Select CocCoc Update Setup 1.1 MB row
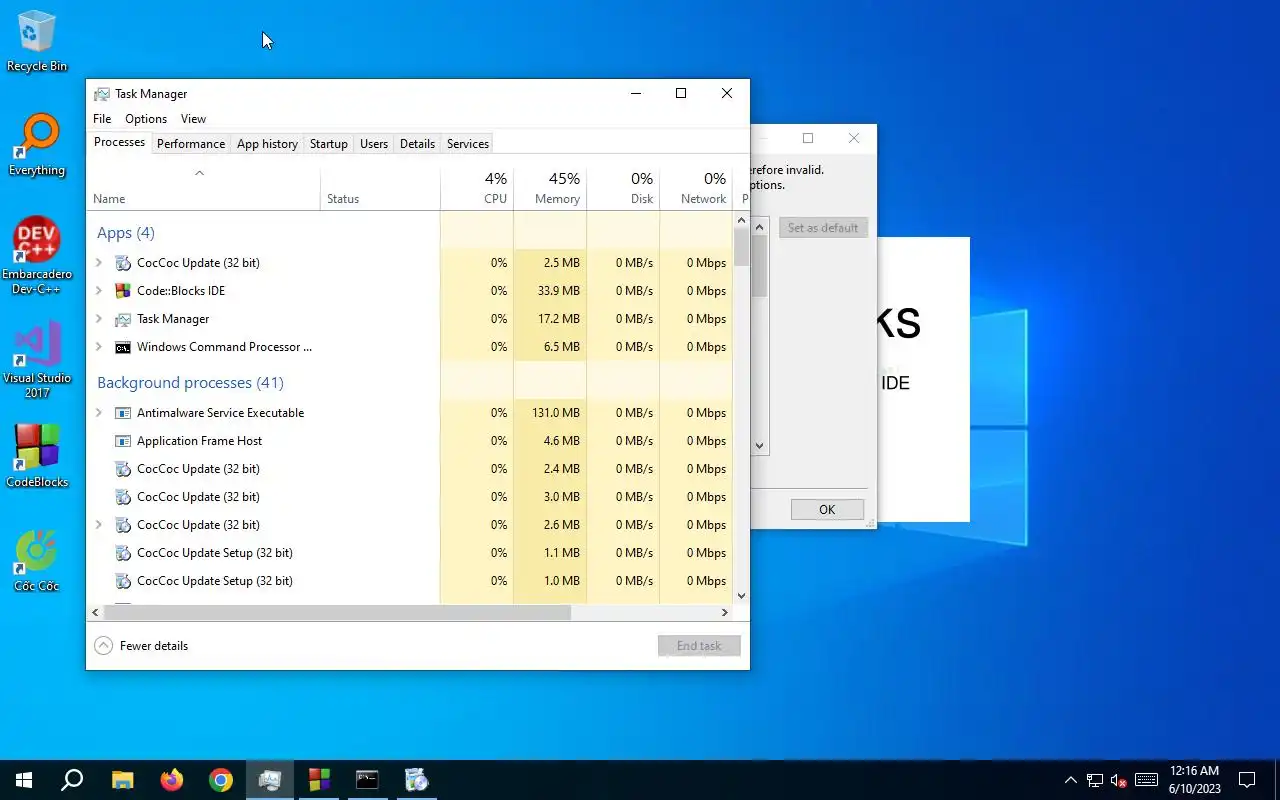The height and width of the screenshot is (800, 1280). click(x=410, y=553)
